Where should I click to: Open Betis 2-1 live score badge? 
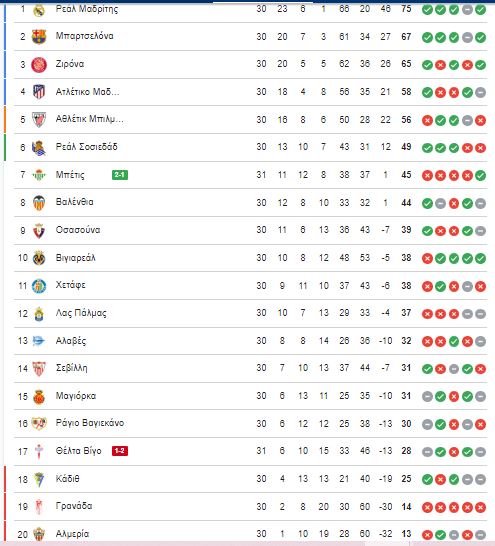tap(120, 175)
